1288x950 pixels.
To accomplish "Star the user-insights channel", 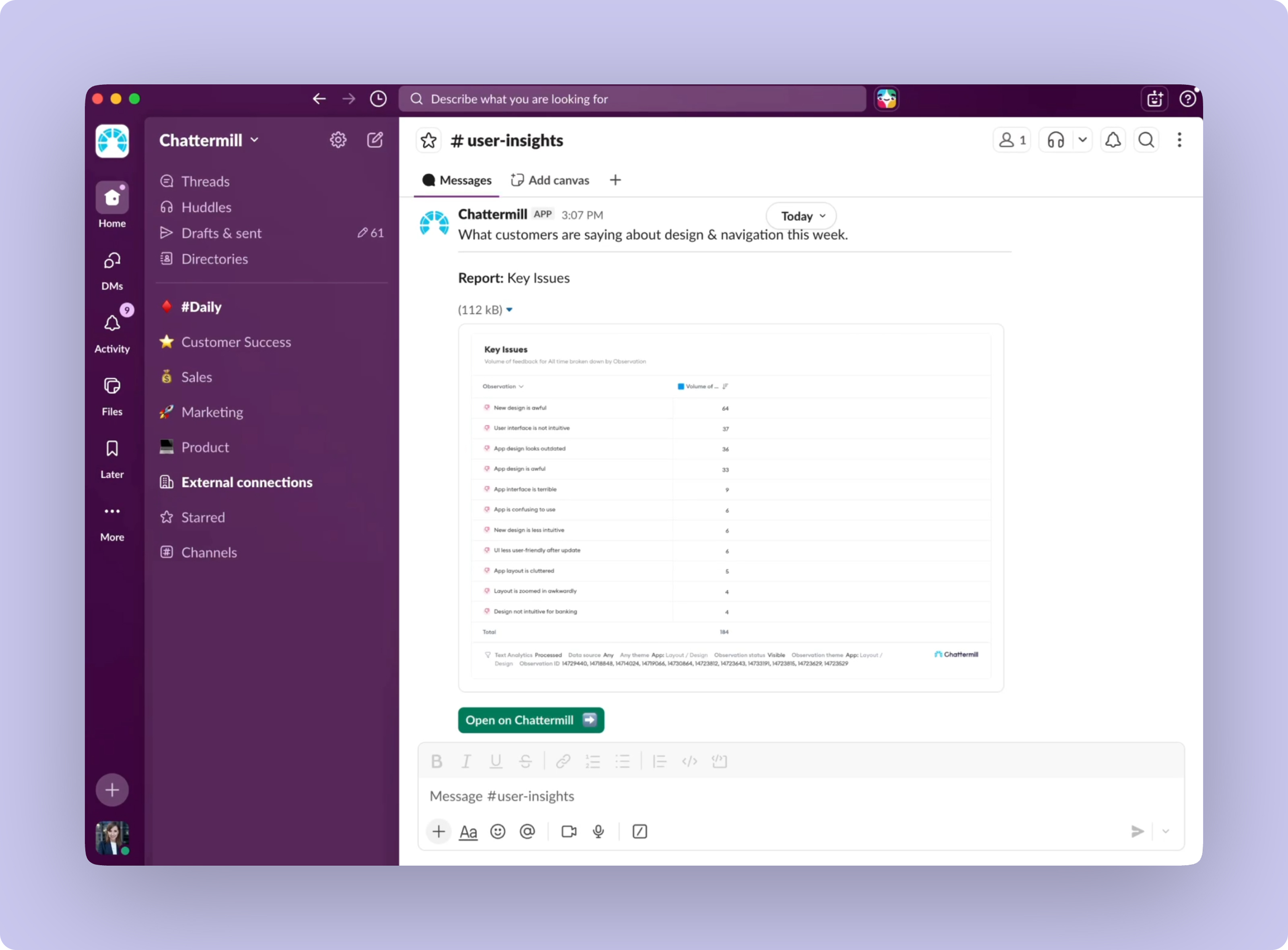I will click(x=428, y=140).
